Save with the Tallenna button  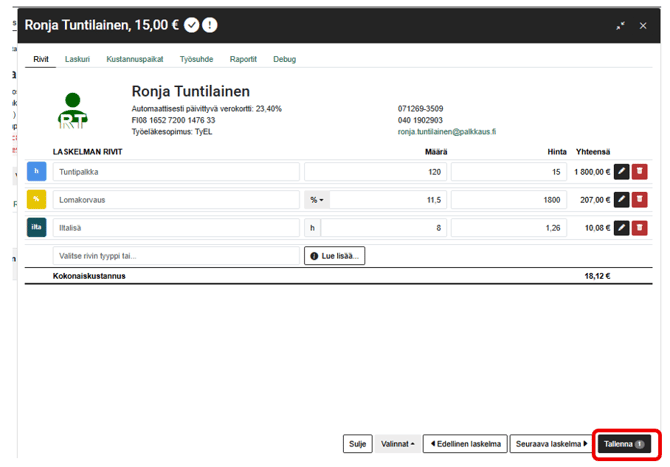[624, 444]
